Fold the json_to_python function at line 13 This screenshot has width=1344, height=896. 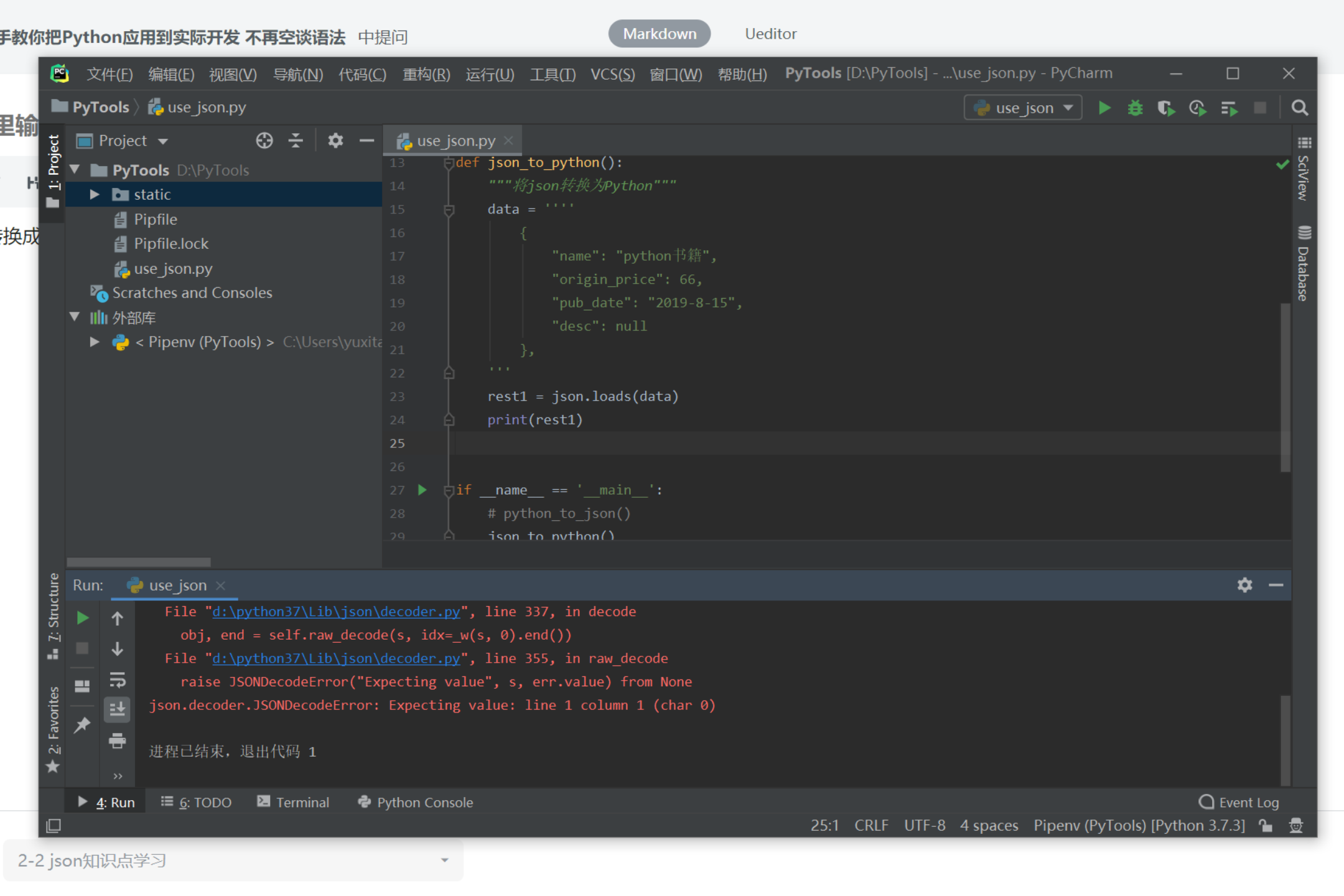pos(449,163)
